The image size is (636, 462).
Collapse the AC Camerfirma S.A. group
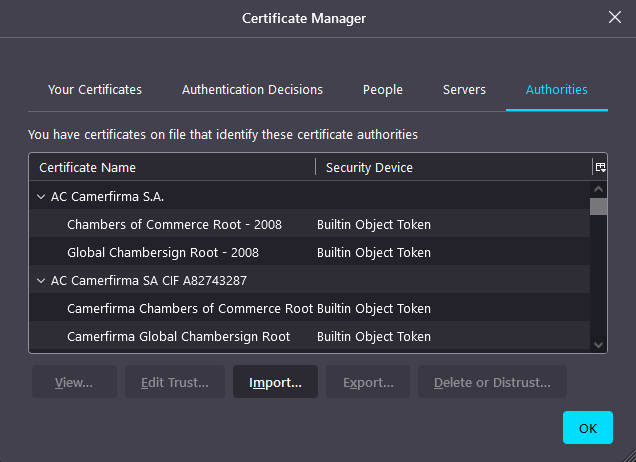pyautogui.click(x=41, y=197)
